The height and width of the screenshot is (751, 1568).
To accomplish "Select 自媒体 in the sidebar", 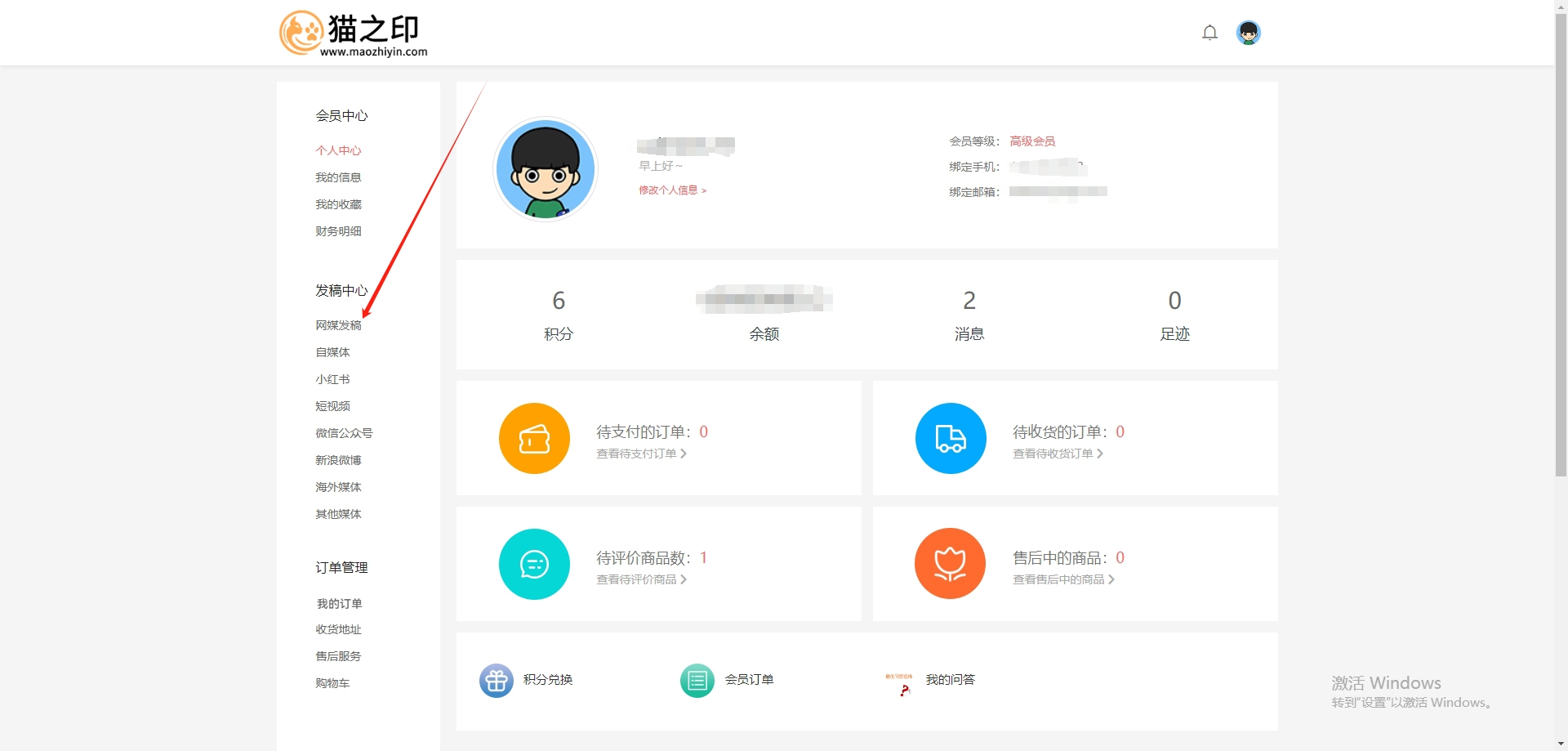I will click(332, 352).
